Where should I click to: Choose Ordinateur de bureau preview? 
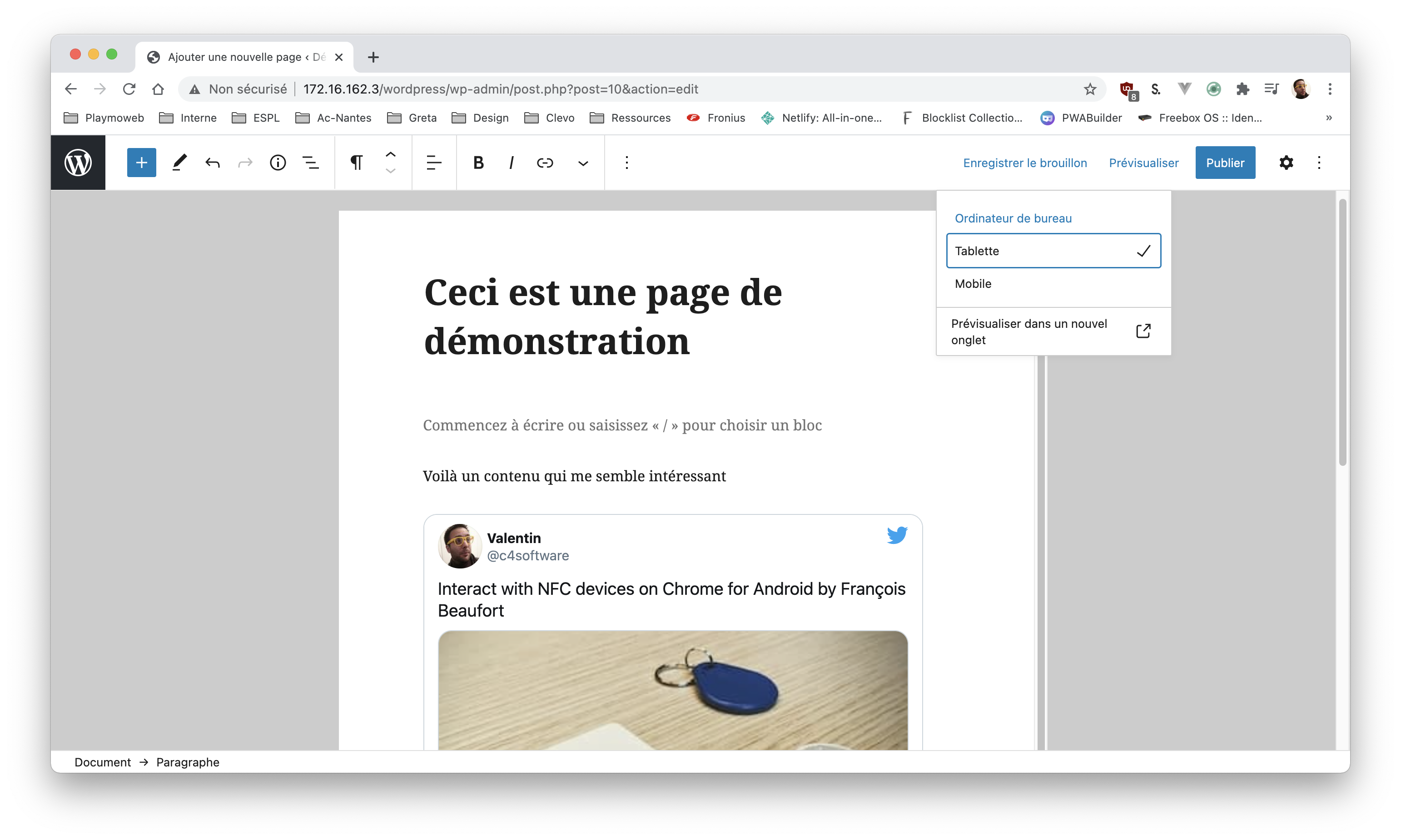pyautogui.click(x=1013, y=218)
